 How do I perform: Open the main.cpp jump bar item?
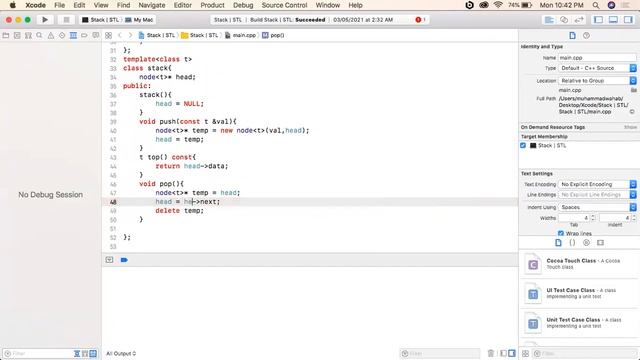[240, 36]
